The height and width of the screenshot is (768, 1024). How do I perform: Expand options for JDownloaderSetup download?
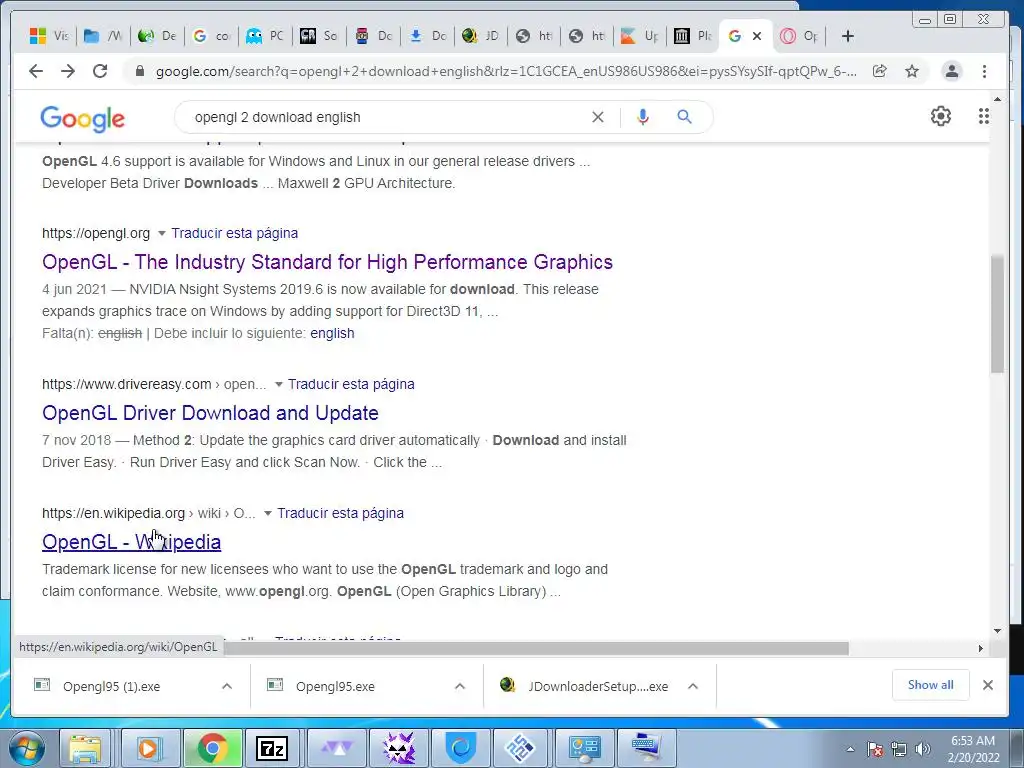pyautogui.click(x=693, y=686)
